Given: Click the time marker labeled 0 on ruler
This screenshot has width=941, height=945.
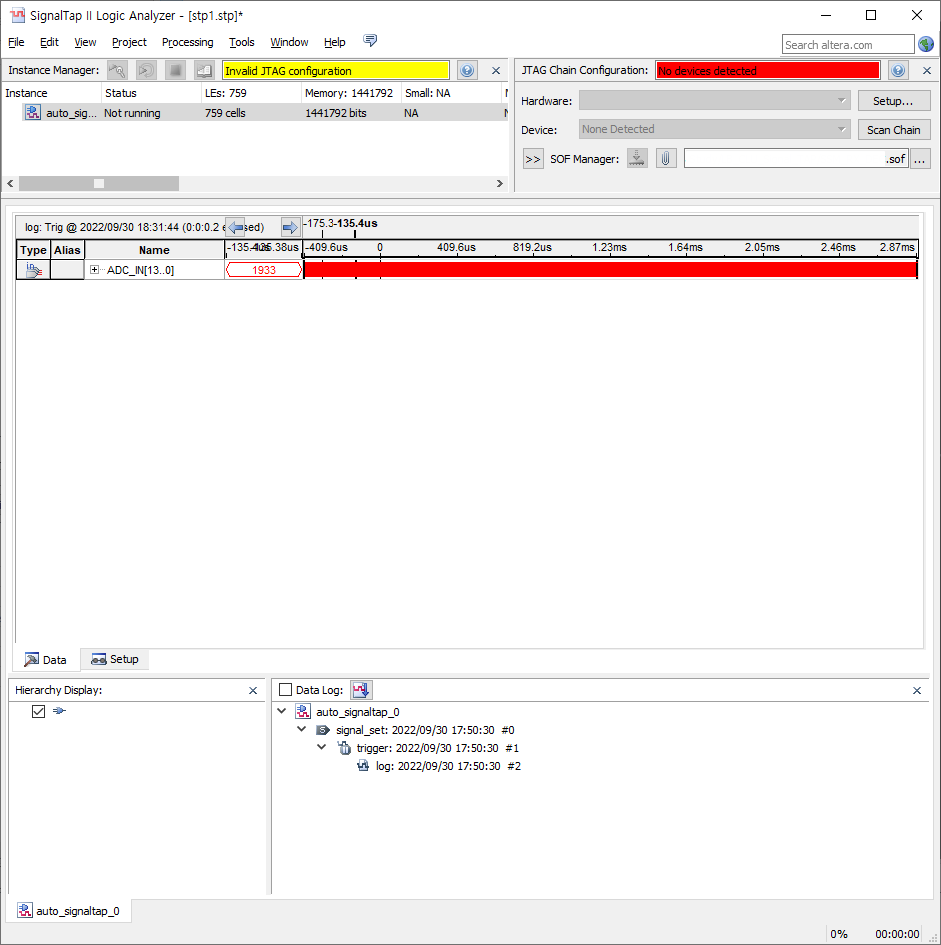Looking at the screenshot, I should point(380,247).
